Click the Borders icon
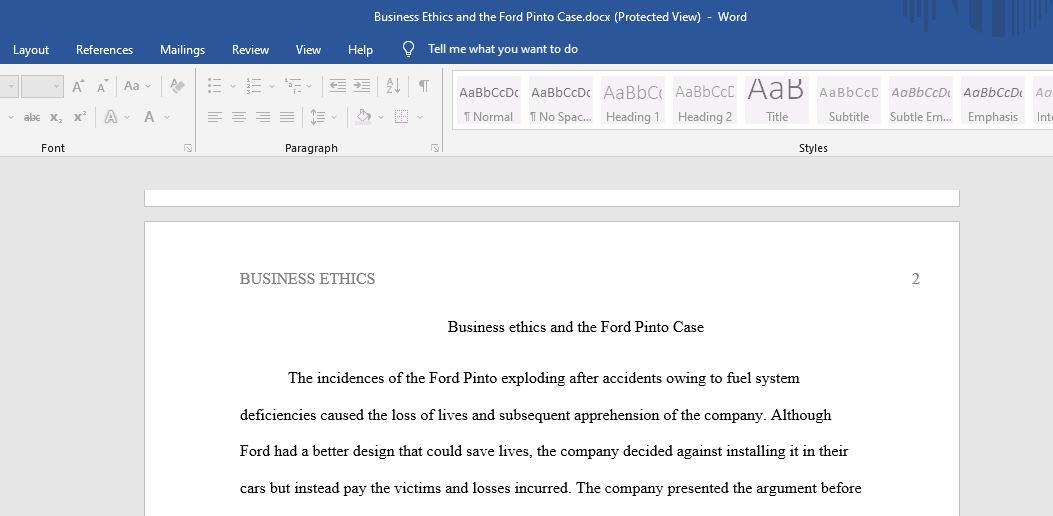This screenshot has height=516, width=1053. (x=402, y=117)
